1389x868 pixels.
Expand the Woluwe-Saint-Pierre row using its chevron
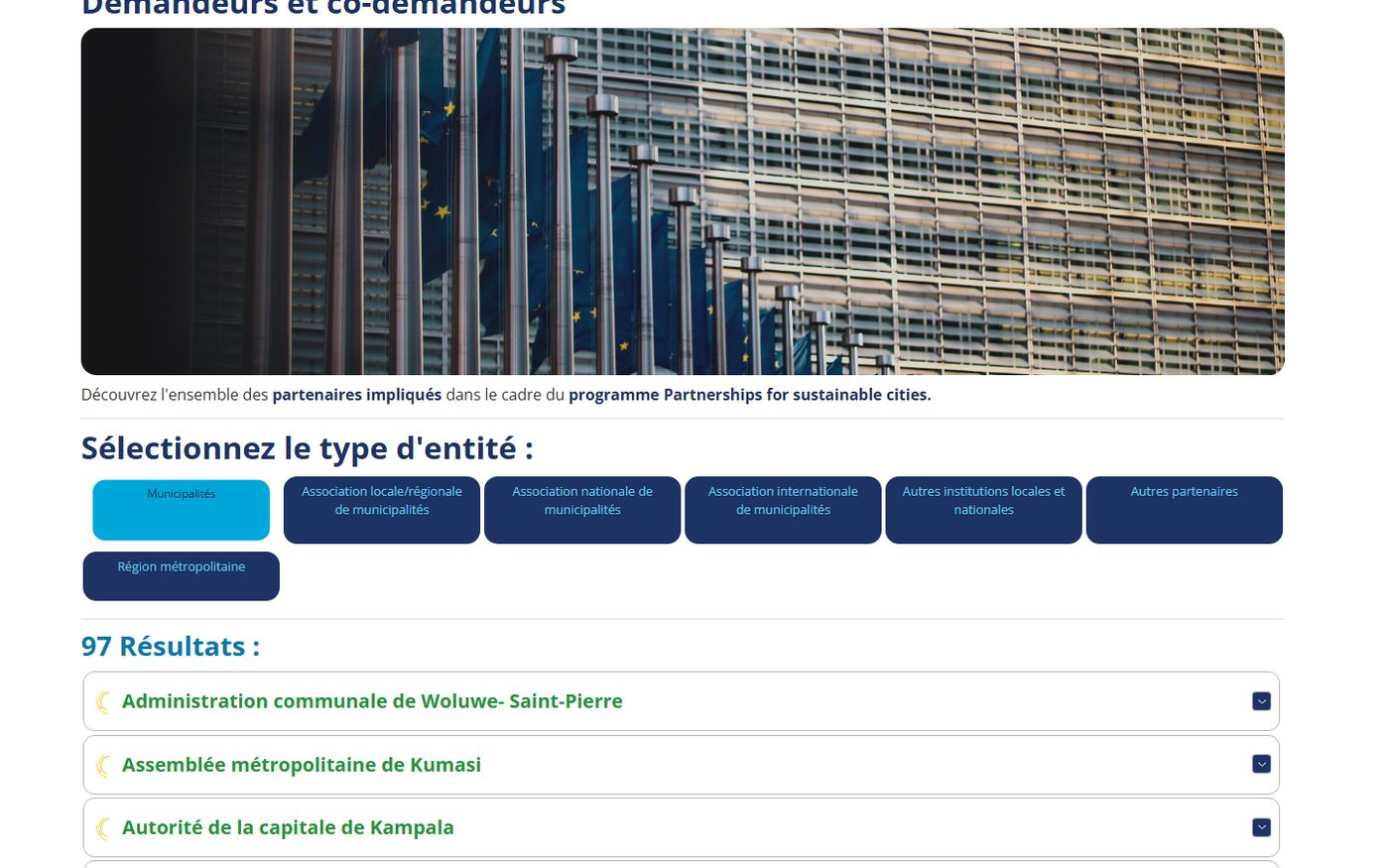coord(1261,701)
